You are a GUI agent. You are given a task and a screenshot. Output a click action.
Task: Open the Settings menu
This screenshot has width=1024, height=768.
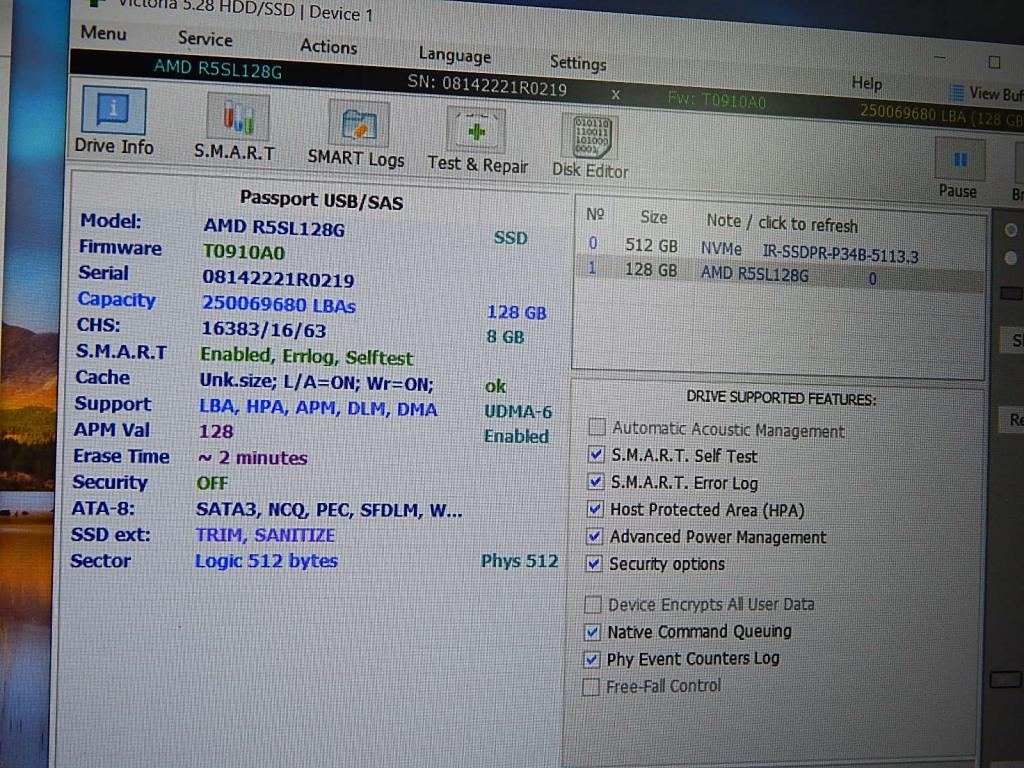click(578, 63)
